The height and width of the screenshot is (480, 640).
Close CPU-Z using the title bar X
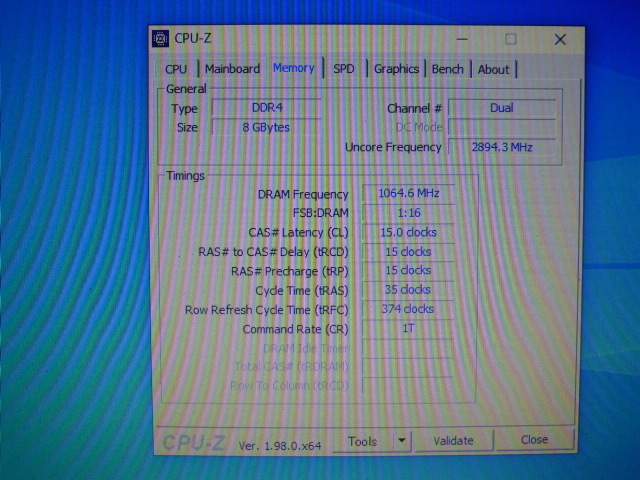point(560,40)
